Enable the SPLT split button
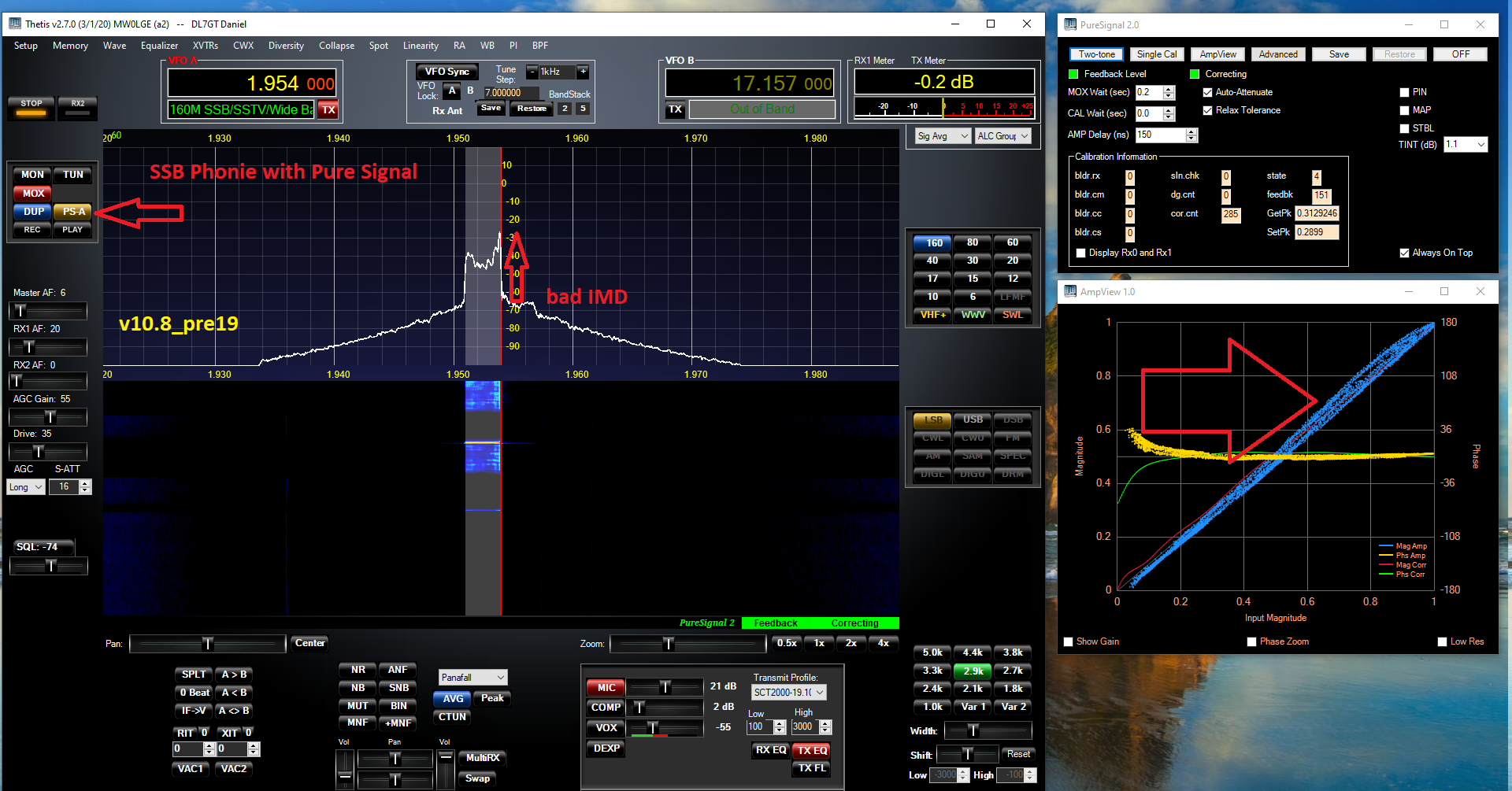 [x=194, y=675]
